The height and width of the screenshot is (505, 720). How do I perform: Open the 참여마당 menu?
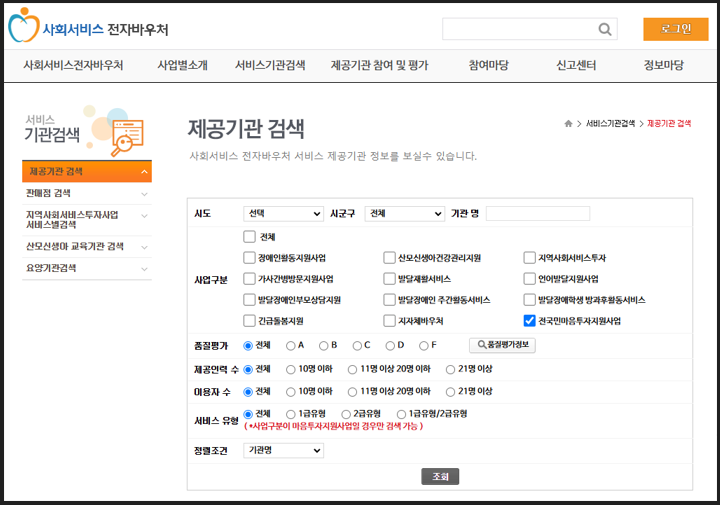pos(489,65)
